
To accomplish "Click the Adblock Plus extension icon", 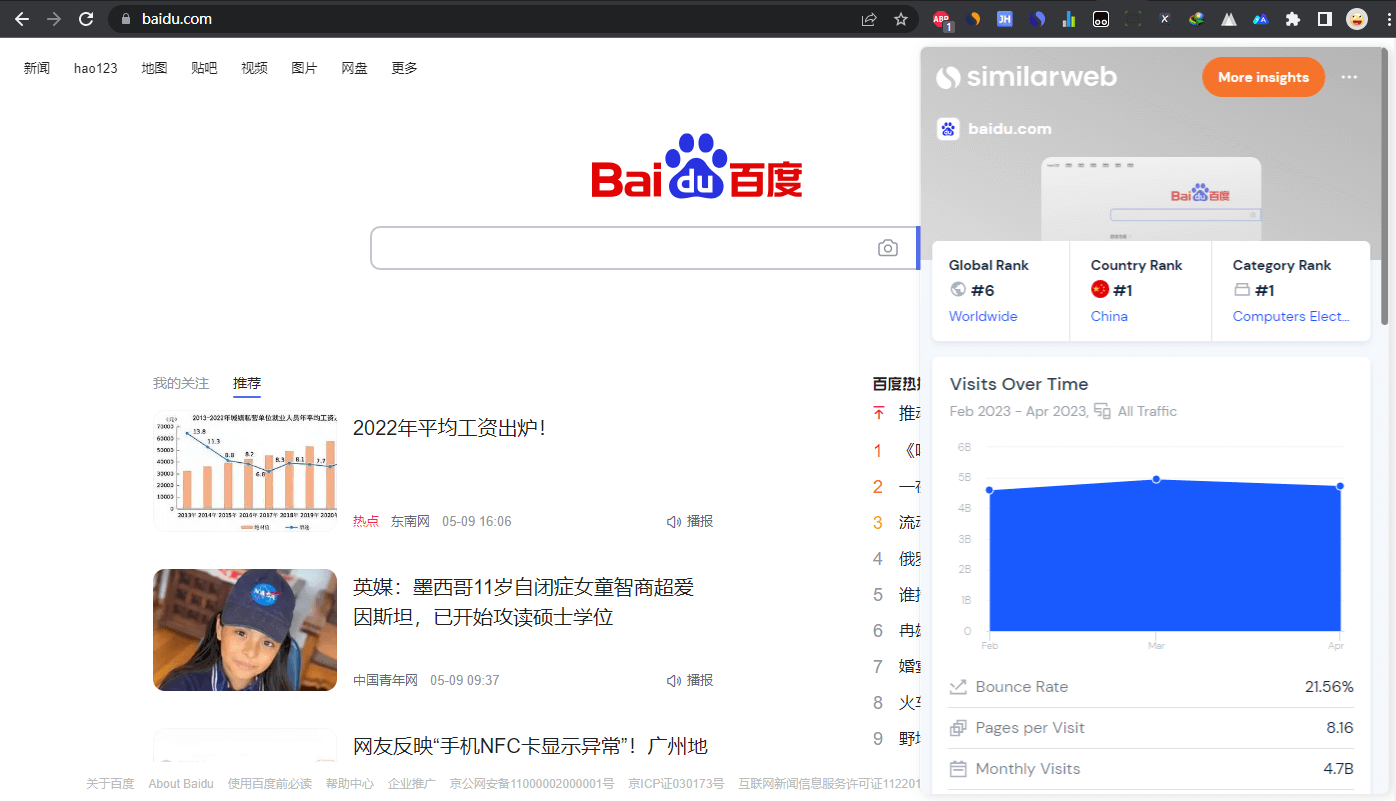I will [x=941, y=19].
